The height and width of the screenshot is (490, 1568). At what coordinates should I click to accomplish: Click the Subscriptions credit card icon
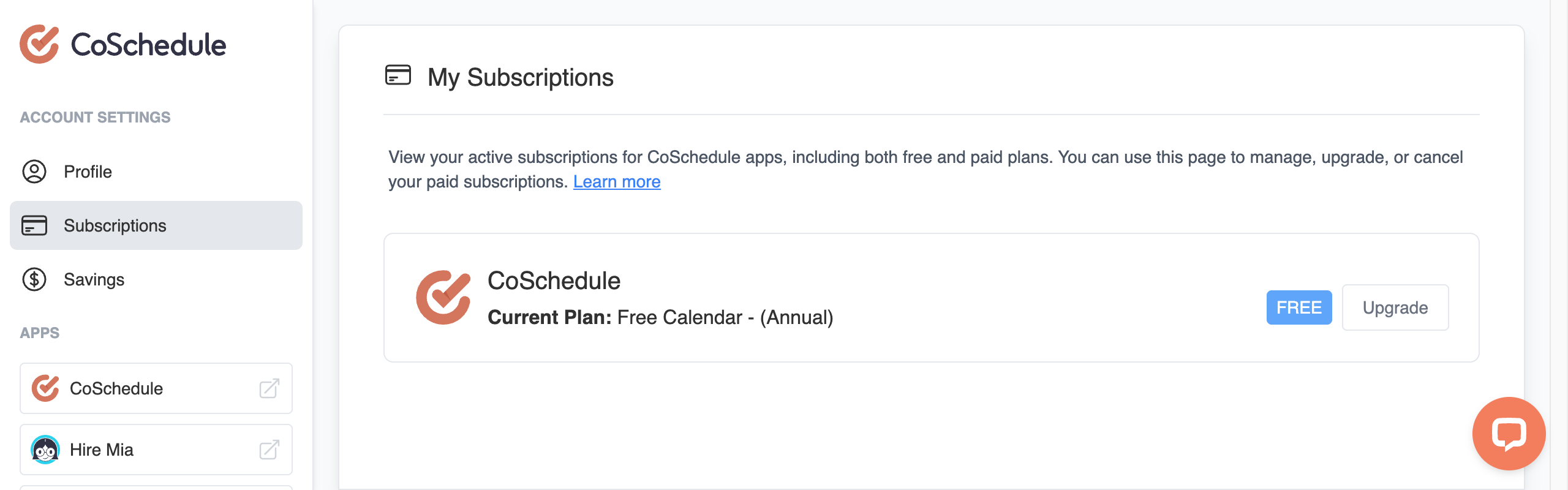pos(34,225)
